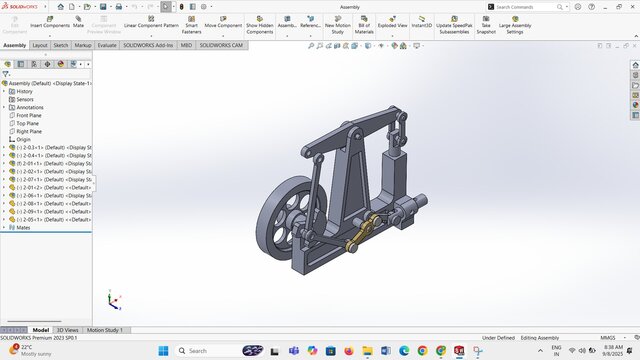Choose the Mate tool
The width and height of the screenshot is (640, 360).
pyautogui.click(x=78, y=22)
